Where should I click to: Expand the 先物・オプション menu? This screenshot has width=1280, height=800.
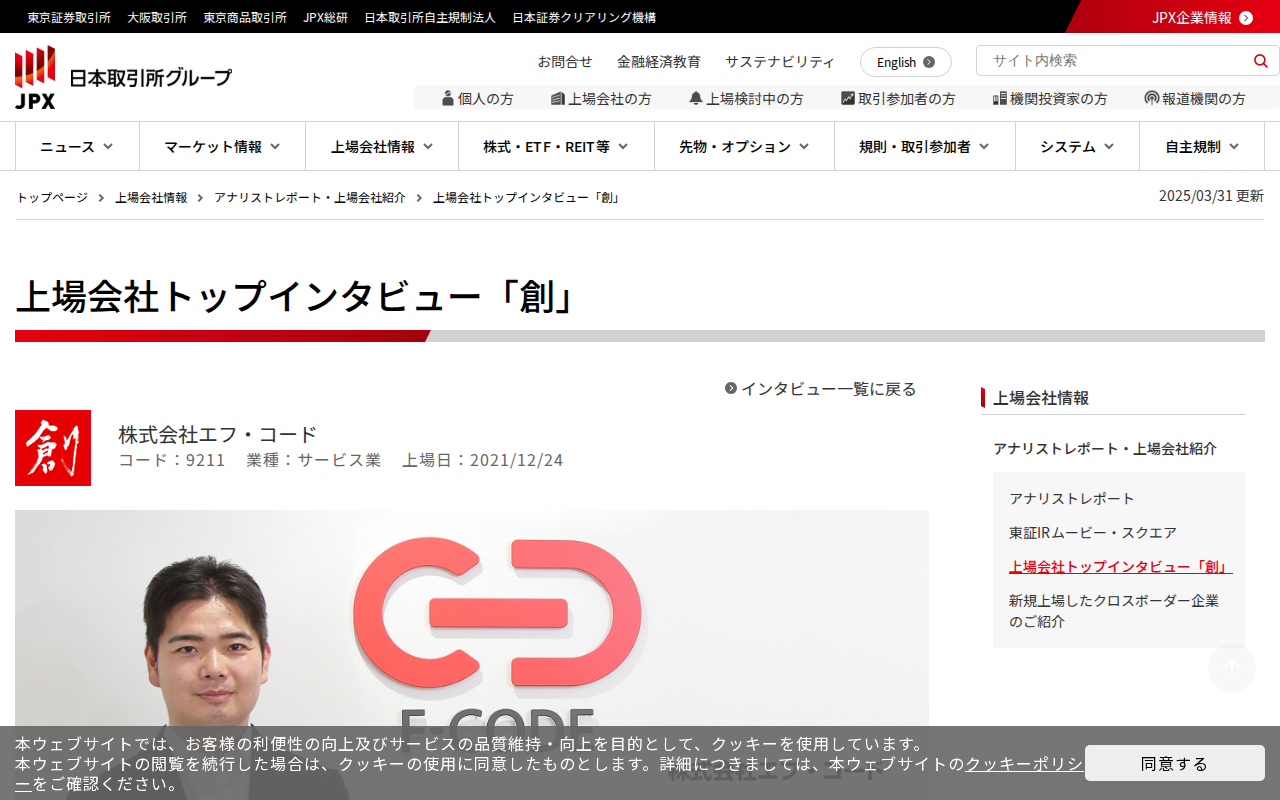[744, 146]
